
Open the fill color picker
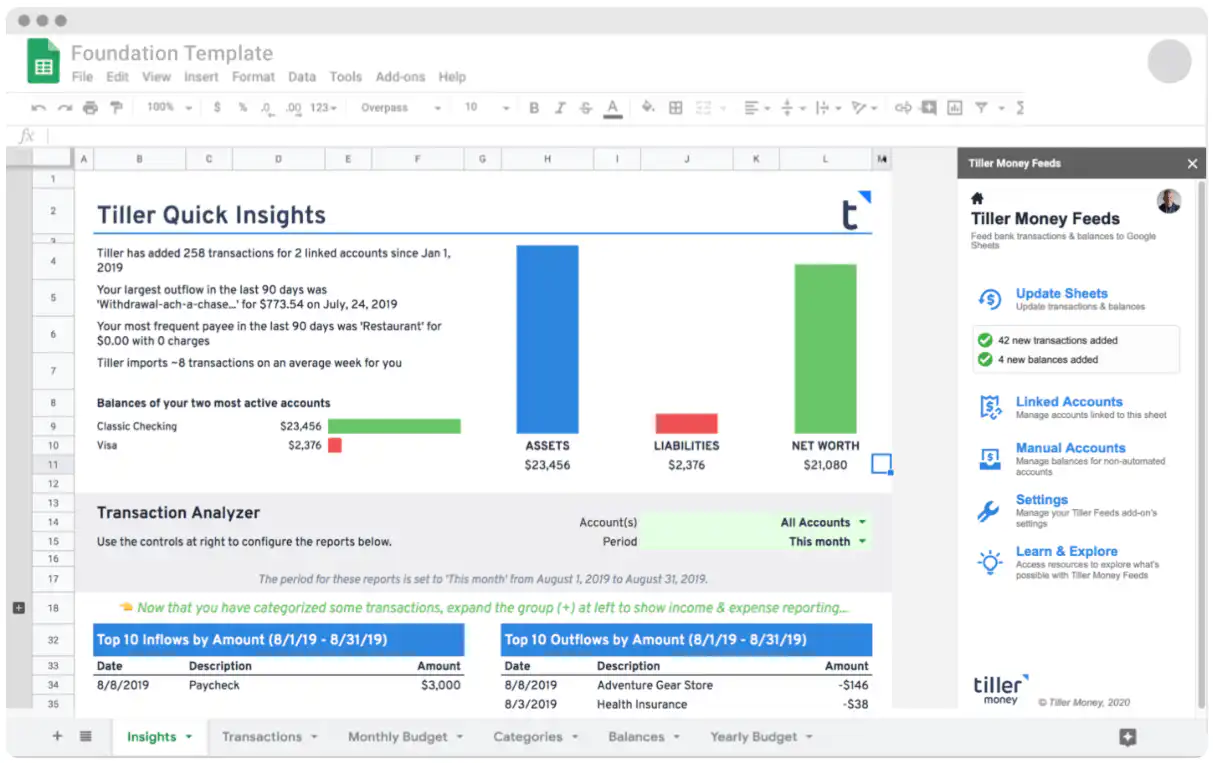[647, 108]
